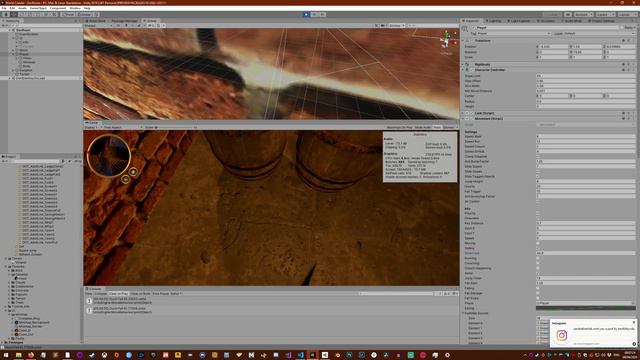Select the Hand tool in toolbar
The height and width of the screenshot is (360, 640).
[6, 14]
